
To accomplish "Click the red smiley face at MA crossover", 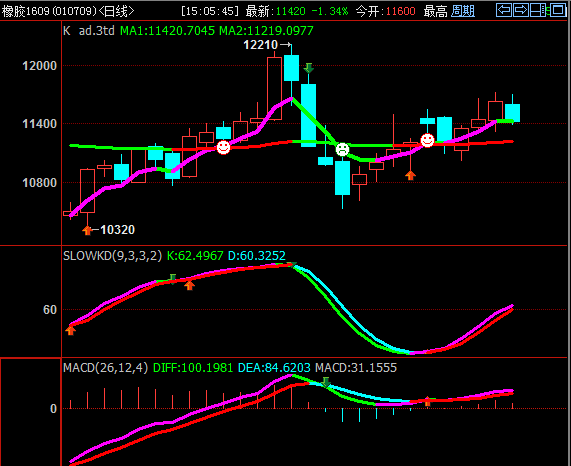I will (223, 147).
